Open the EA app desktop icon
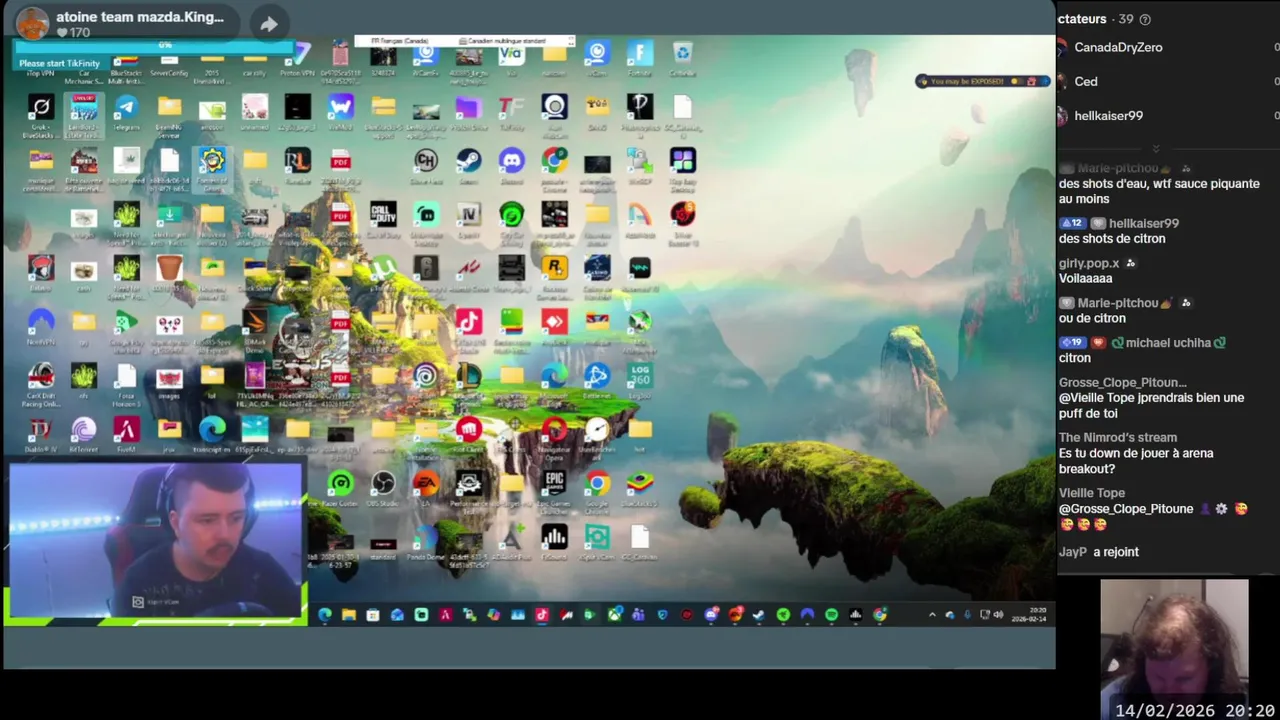Image resolution: width=1280 pixels, height=720 pixels. pos(426,483)
